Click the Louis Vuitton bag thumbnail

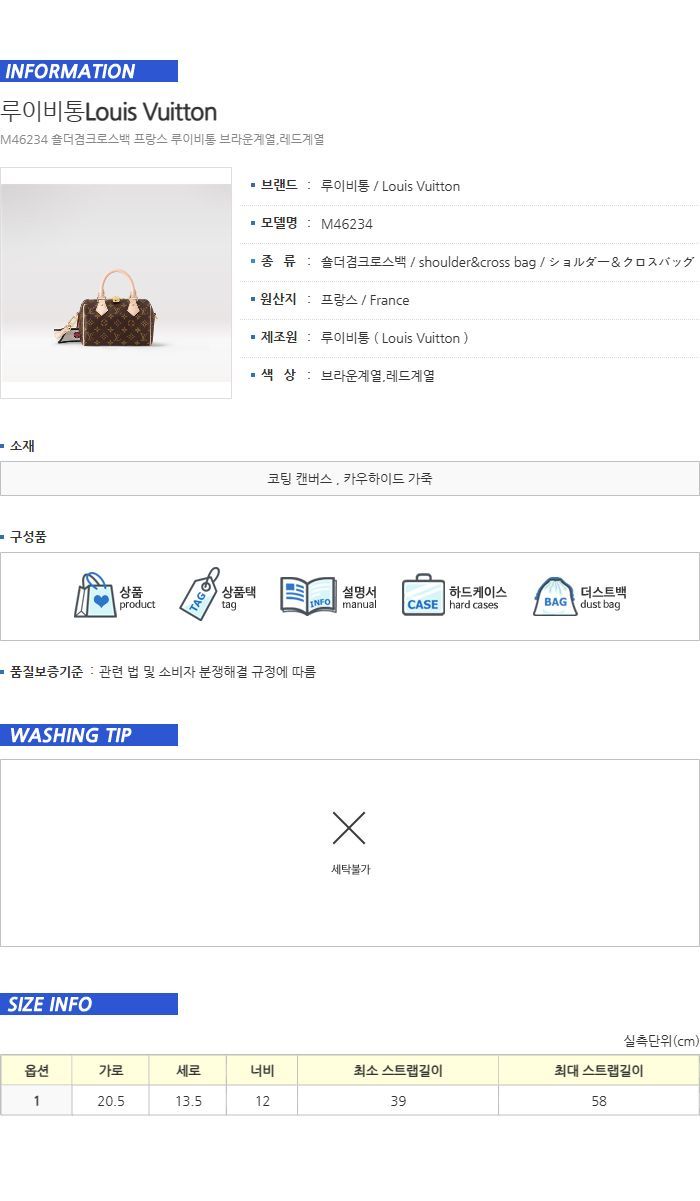tap(116, 283)
